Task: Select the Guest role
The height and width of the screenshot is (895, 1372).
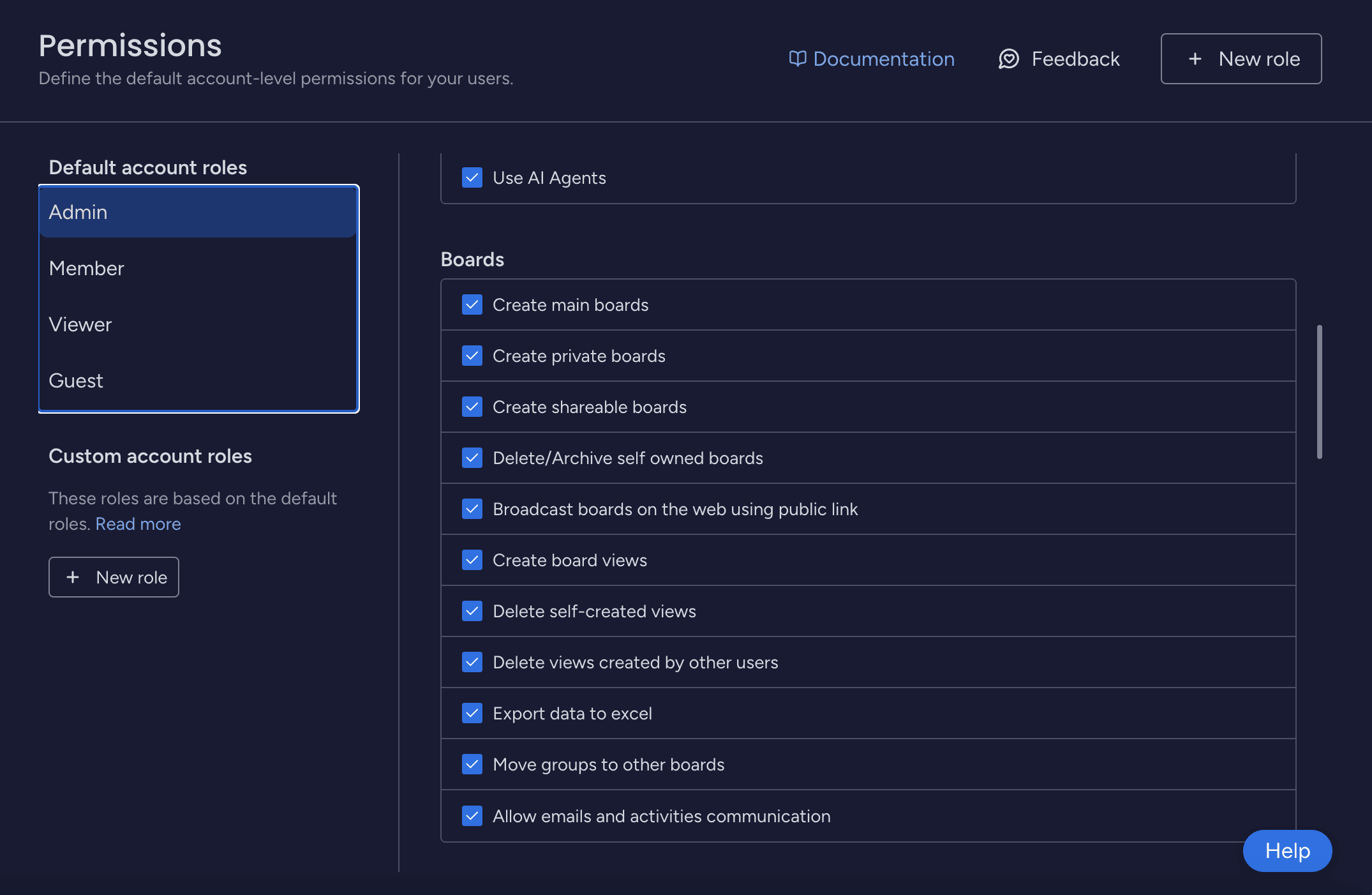Action: (x=76, y=380)
